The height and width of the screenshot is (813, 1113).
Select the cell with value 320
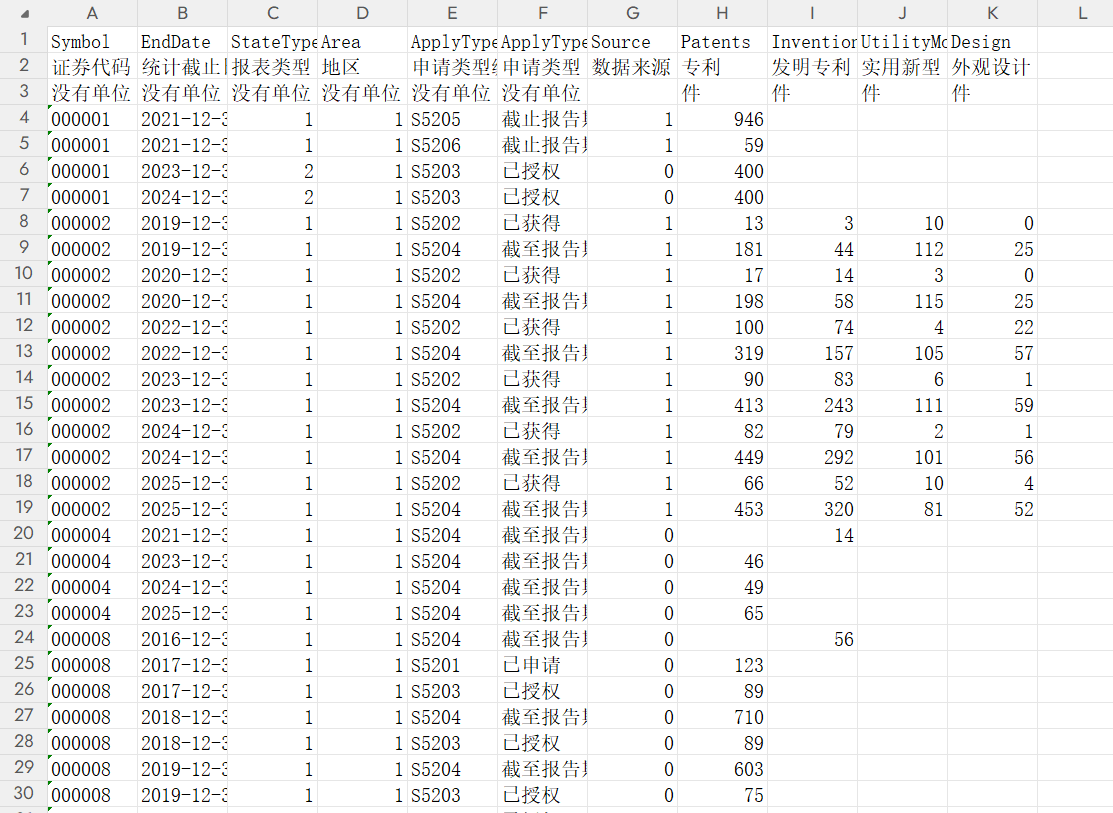(x=812, y=508)
